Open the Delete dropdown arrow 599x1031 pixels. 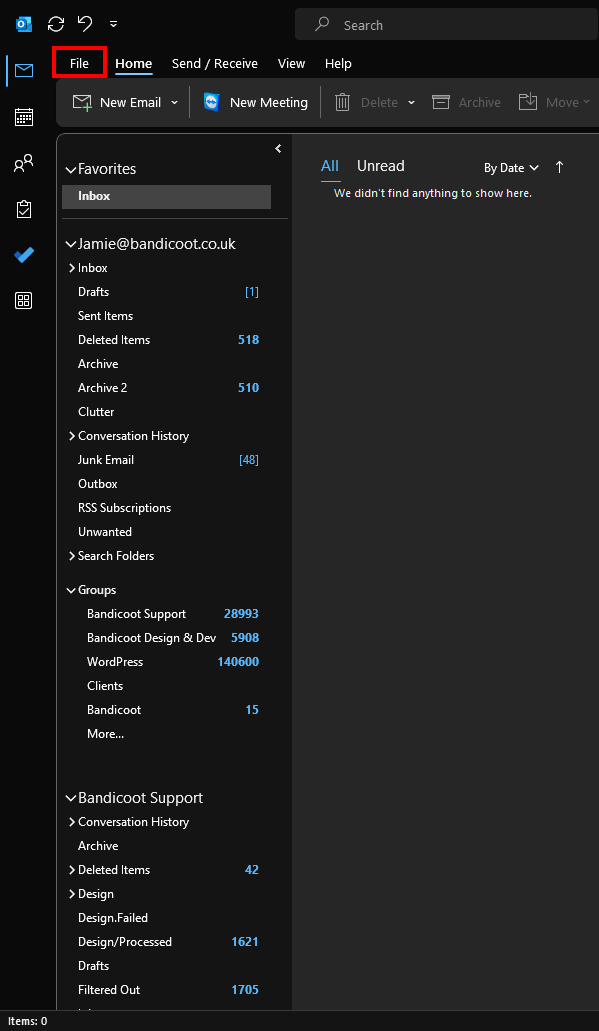(412, 102)
